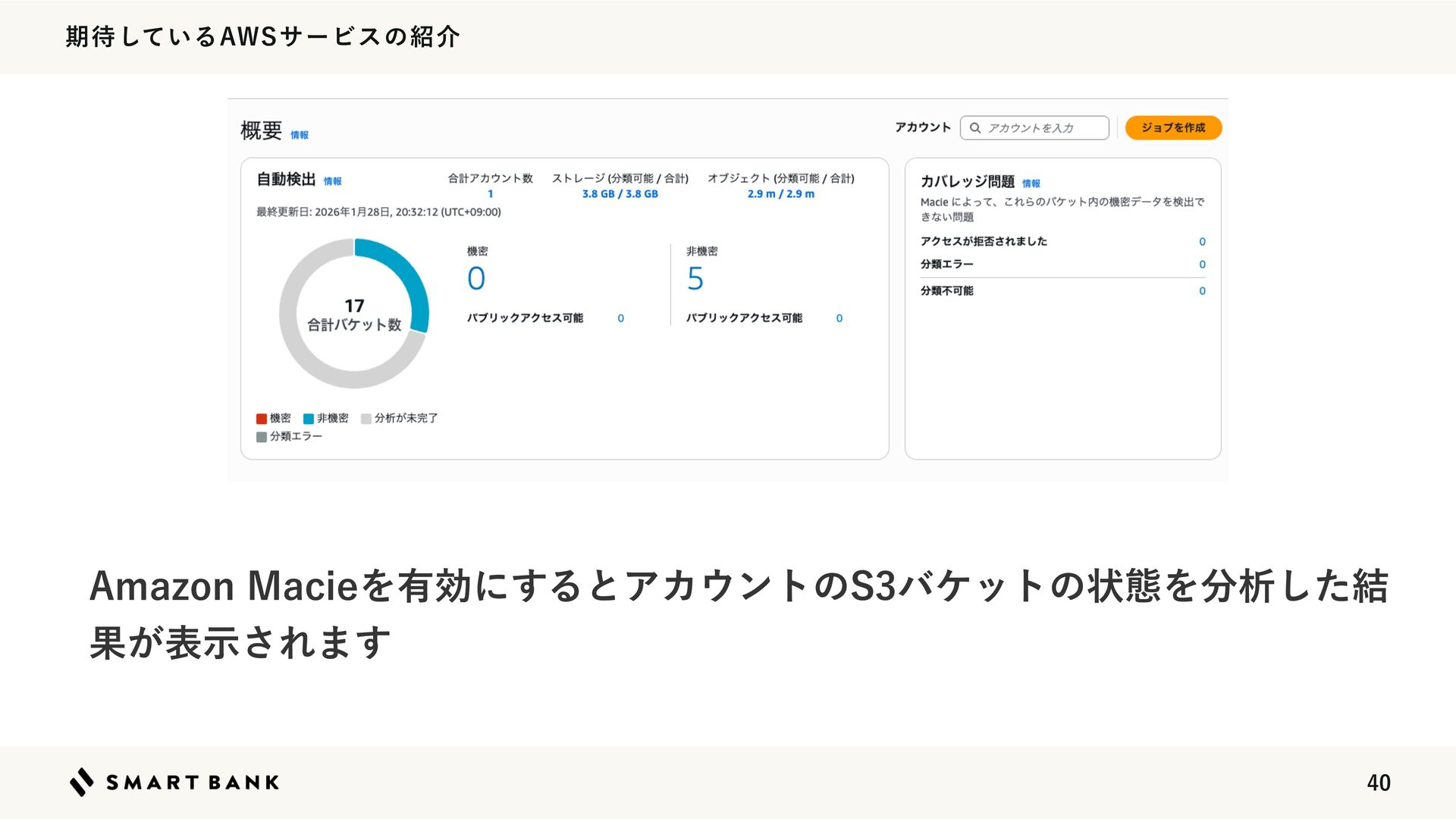Screen dimensions: 1456x819
Task: Click the 機密 bucket count 0
Action: click(x=476, y=279)
